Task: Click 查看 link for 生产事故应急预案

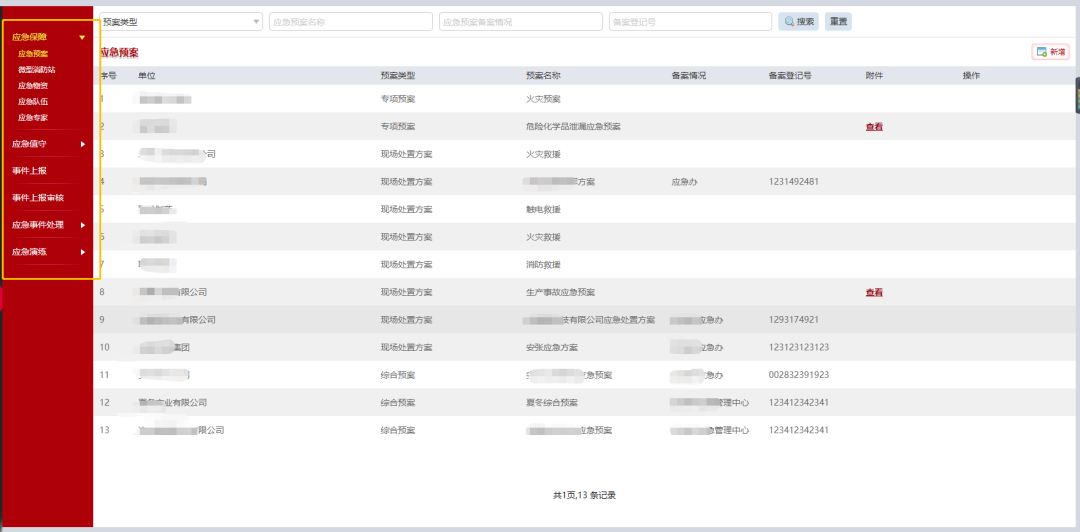Action: click(x=874, y=293)
